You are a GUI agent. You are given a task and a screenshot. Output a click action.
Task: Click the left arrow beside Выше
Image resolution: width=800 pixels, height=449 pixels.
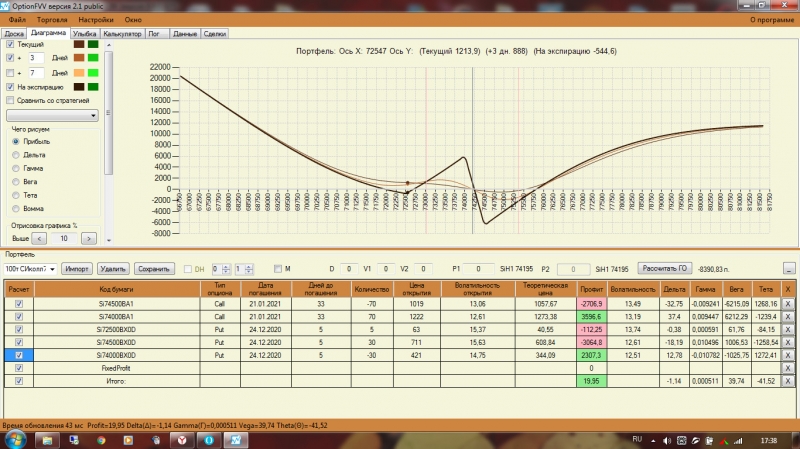point(39,238)
